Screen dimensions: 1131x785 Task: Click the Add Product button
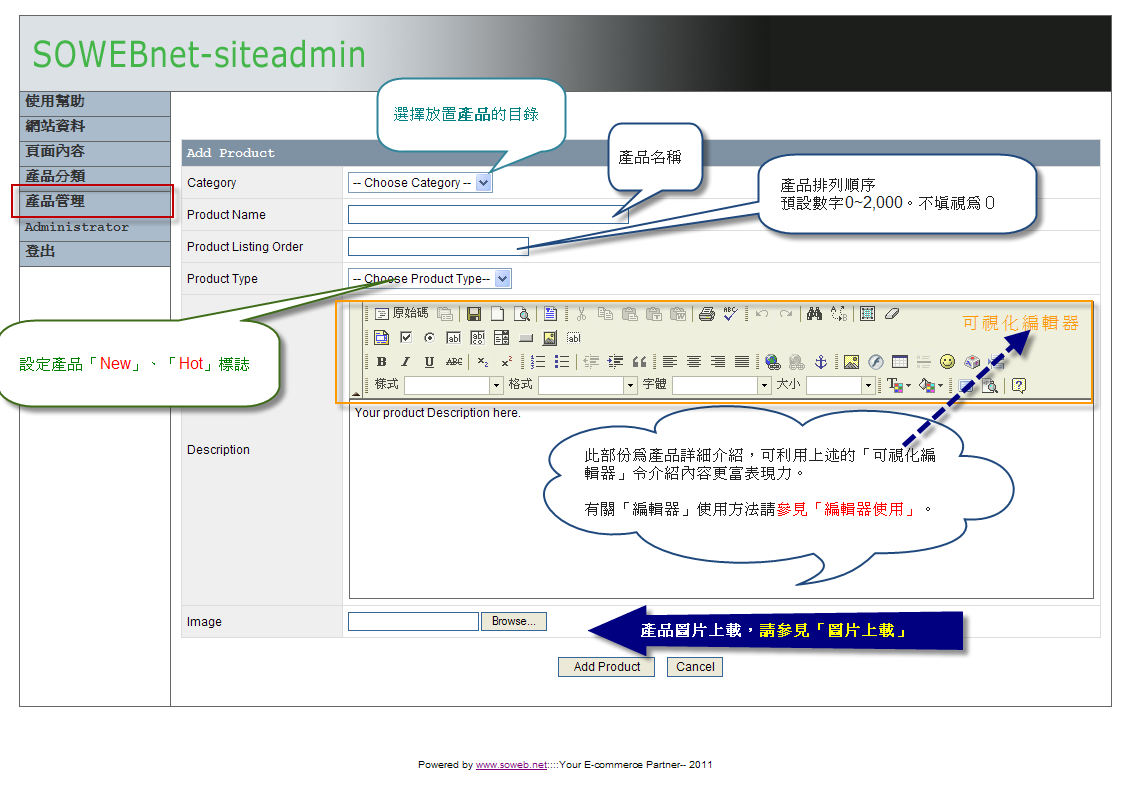(606, 667)
